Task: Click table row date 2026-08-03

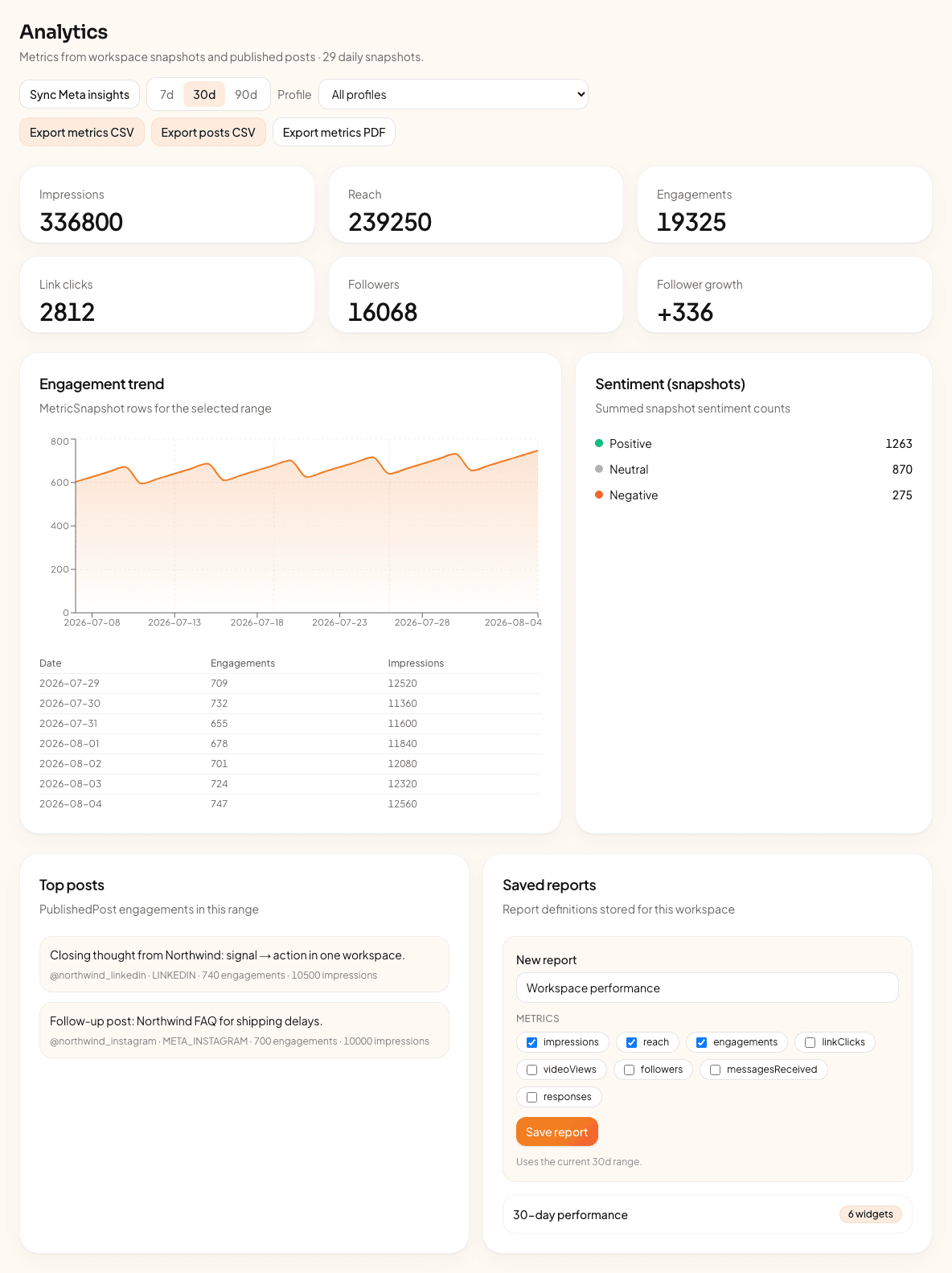Action: pyautogui.click(x=70, y=784)
